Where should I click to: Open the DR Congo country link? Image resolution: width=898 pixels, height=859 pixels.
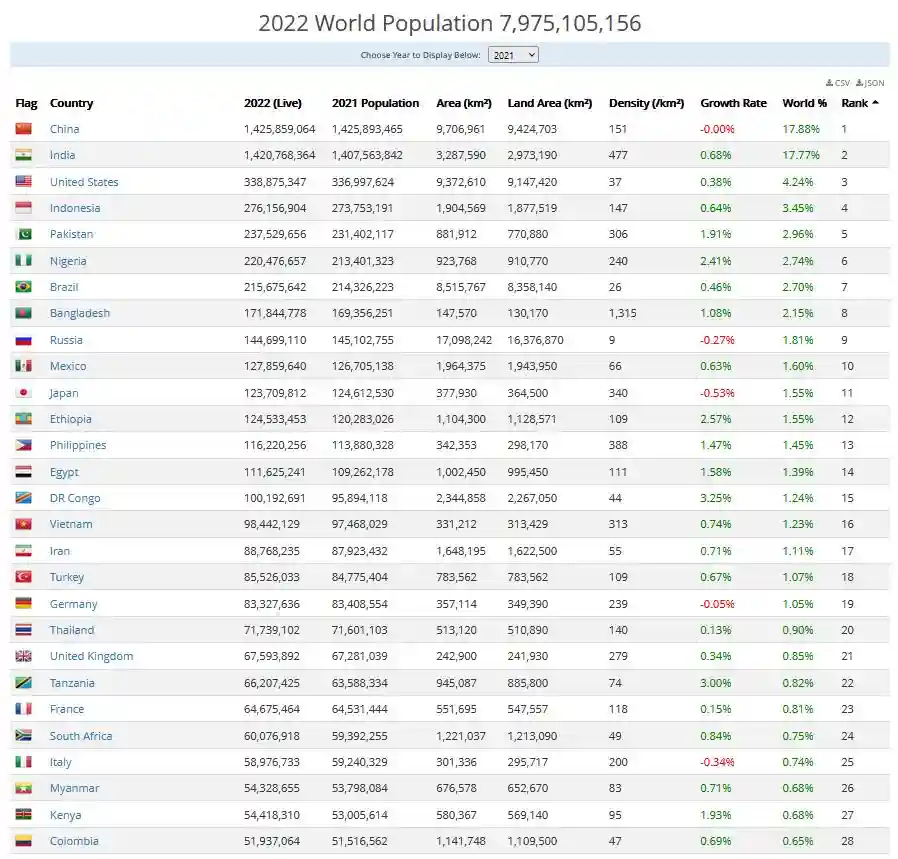click(75, 498)
